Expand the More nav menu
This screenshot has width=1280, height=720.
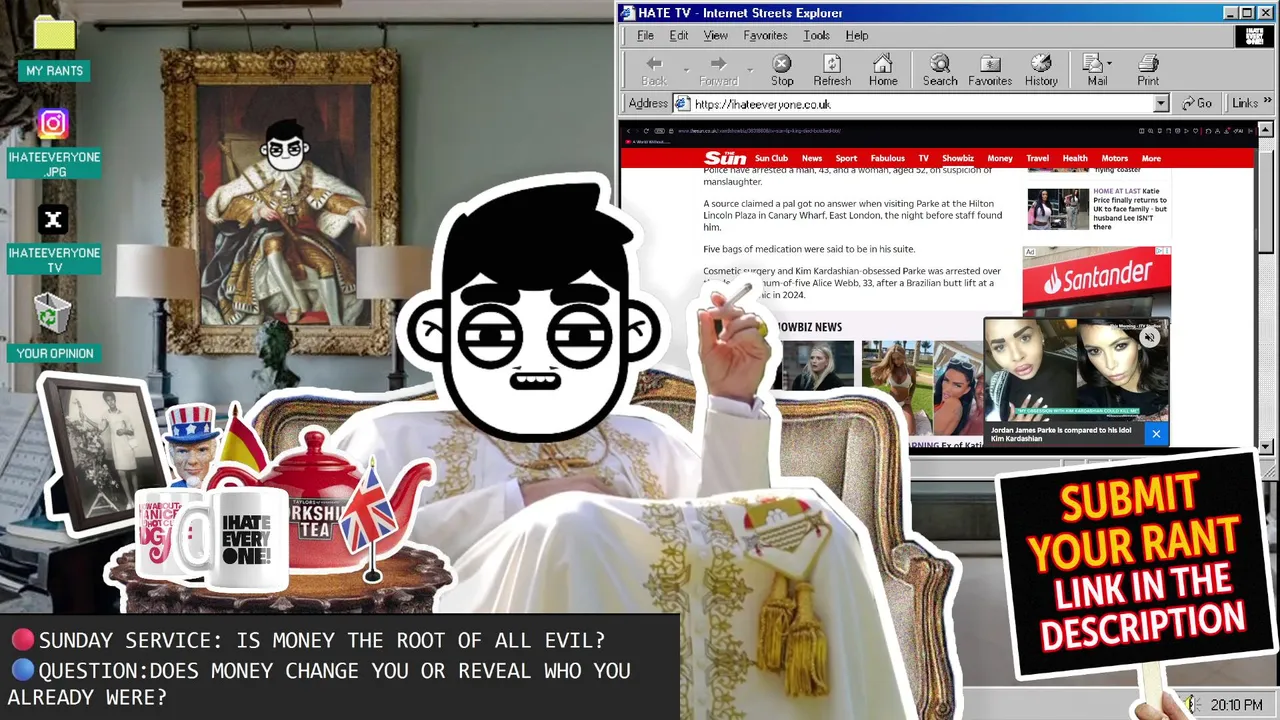(x=1151, y=158)
